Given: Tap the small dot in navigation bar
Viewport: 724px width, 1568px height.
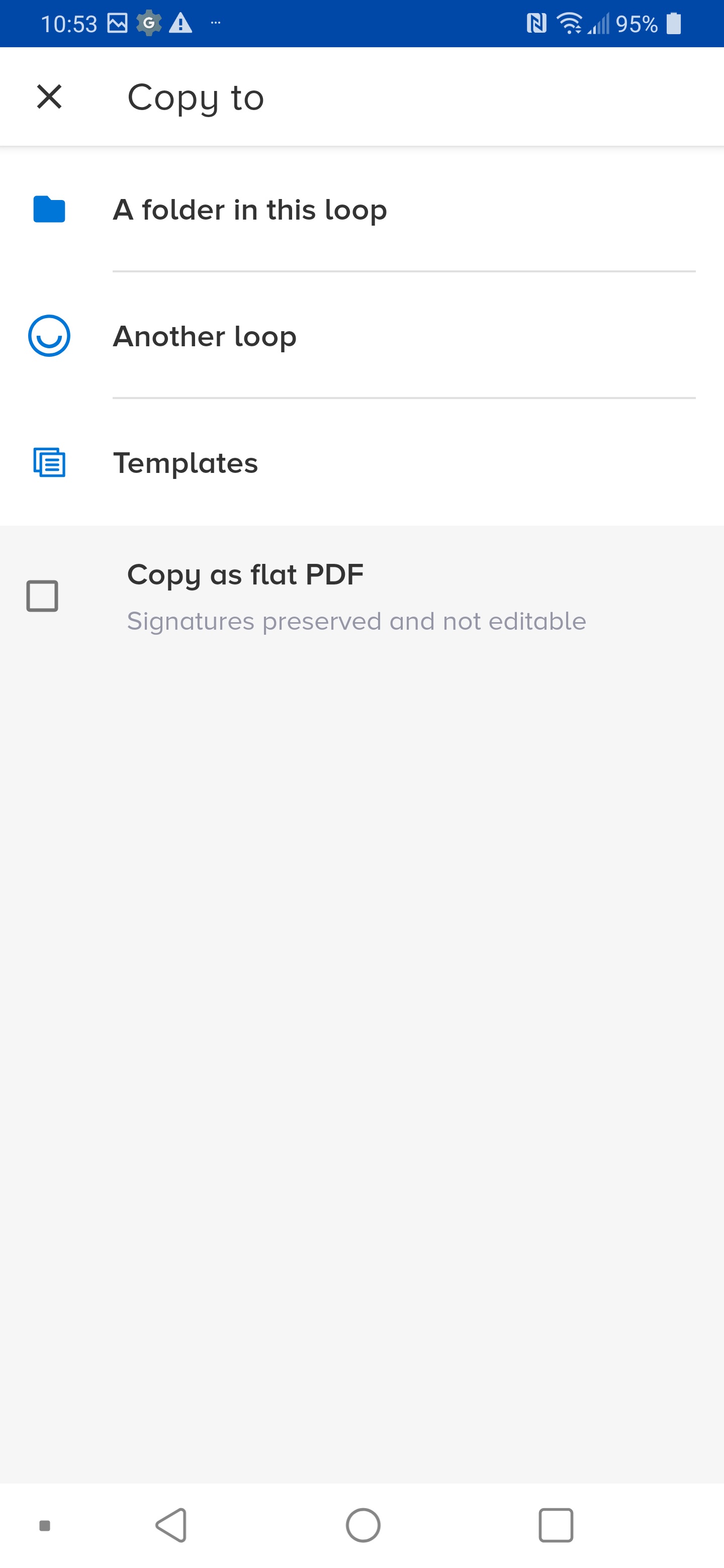Looking at the screenshot, I should point(44,1525).
